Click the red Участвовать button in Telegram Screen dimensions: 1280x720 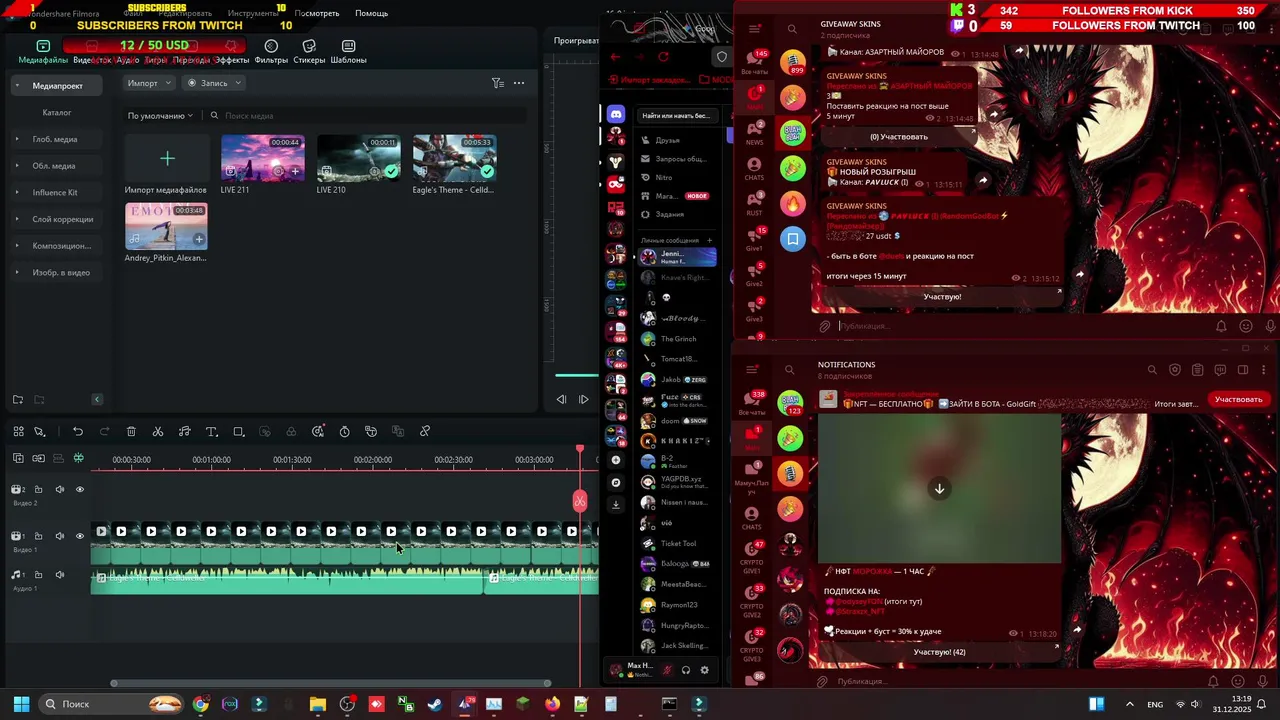pos(1238,400)
